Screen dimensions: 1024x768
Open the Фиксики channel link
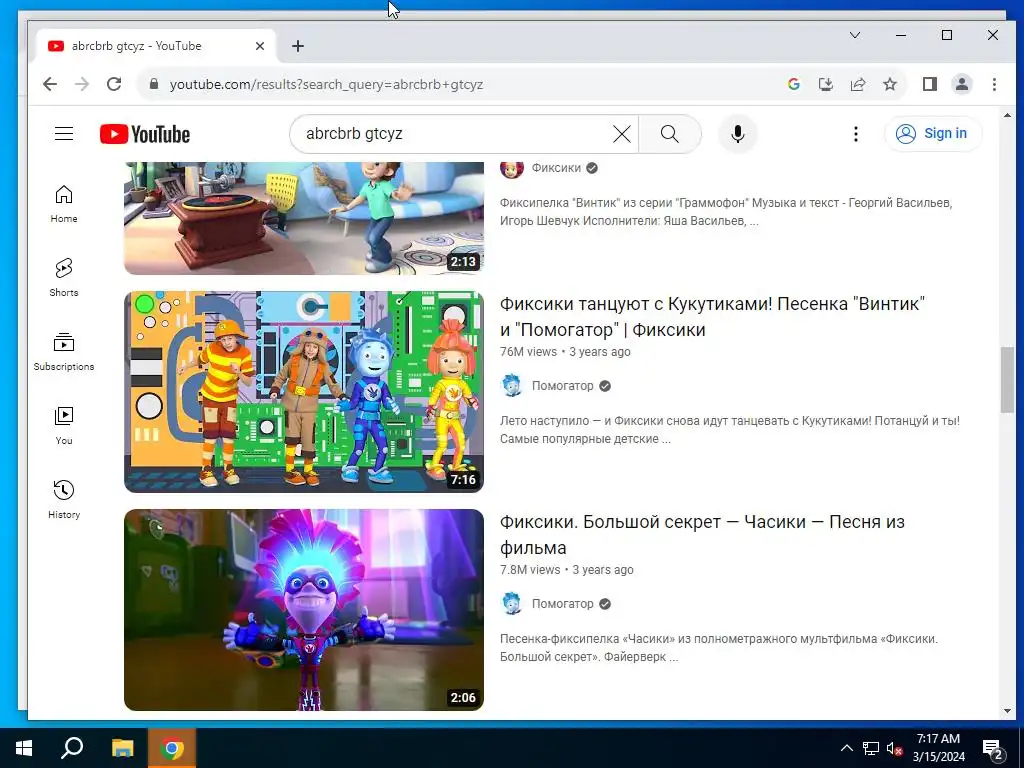pyautogui.click(x=556, y=168)
